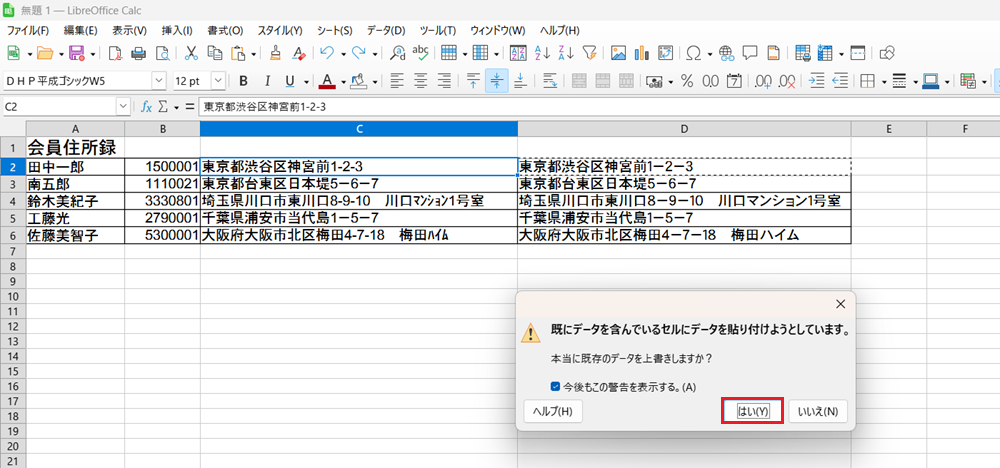Viewport: 1000px width, 468px height.
Task: Open Find and Replace
Action: click(x=397, y=53)
